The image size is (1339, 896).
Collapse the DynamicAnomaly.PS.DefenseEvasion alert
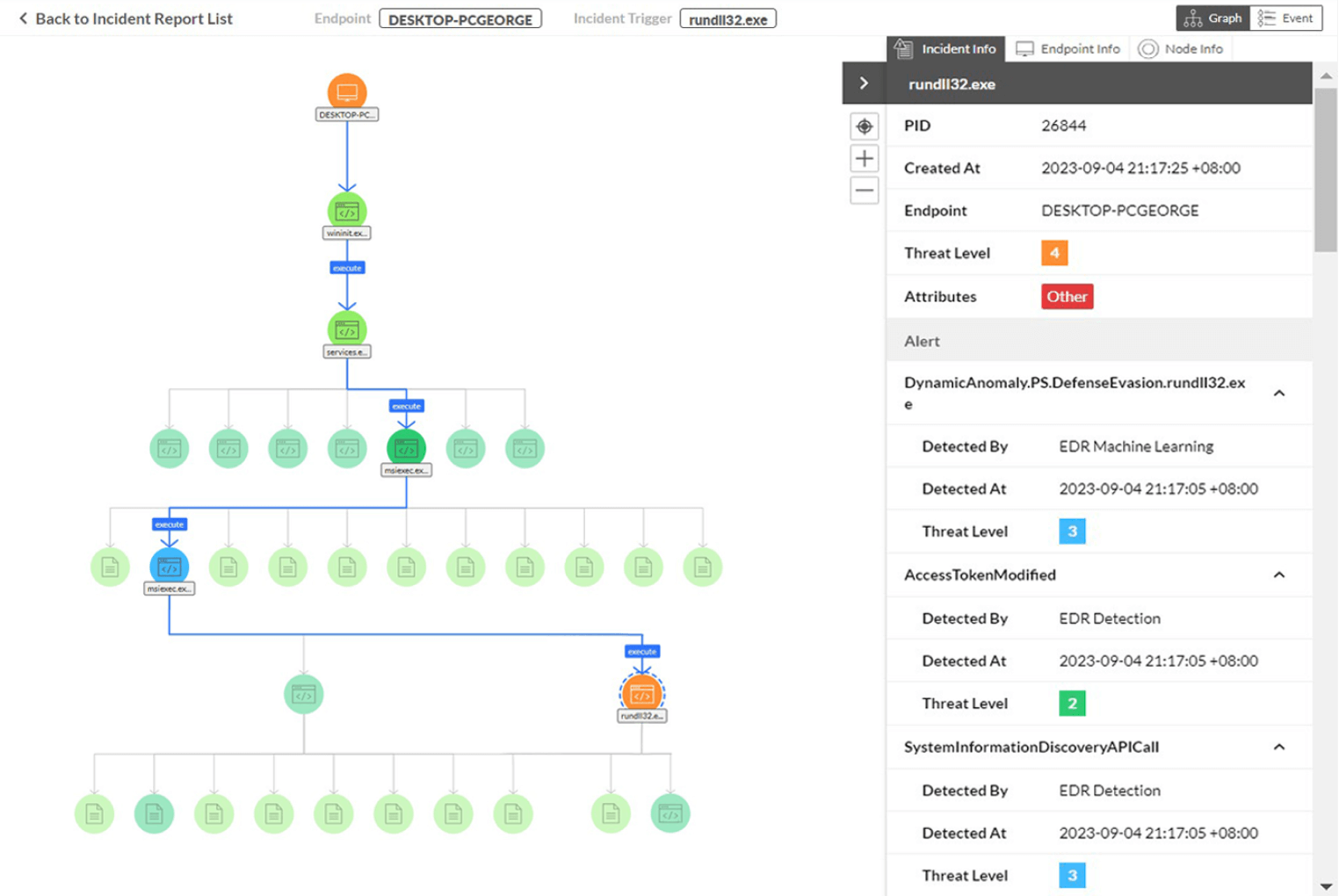1279,394
